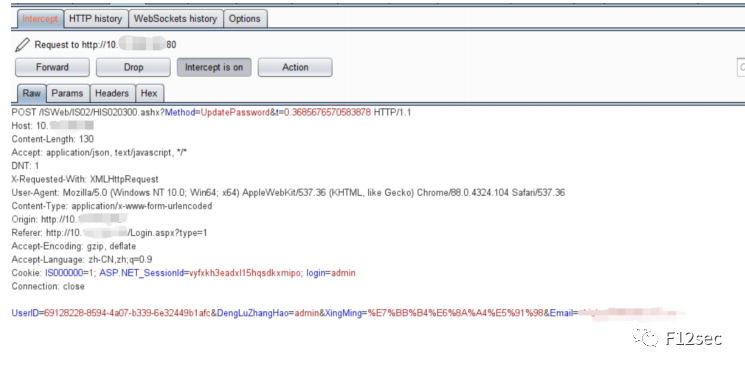Click the Content-Length: 130 header line
745x368 pixels.
(x=52, y=139)
